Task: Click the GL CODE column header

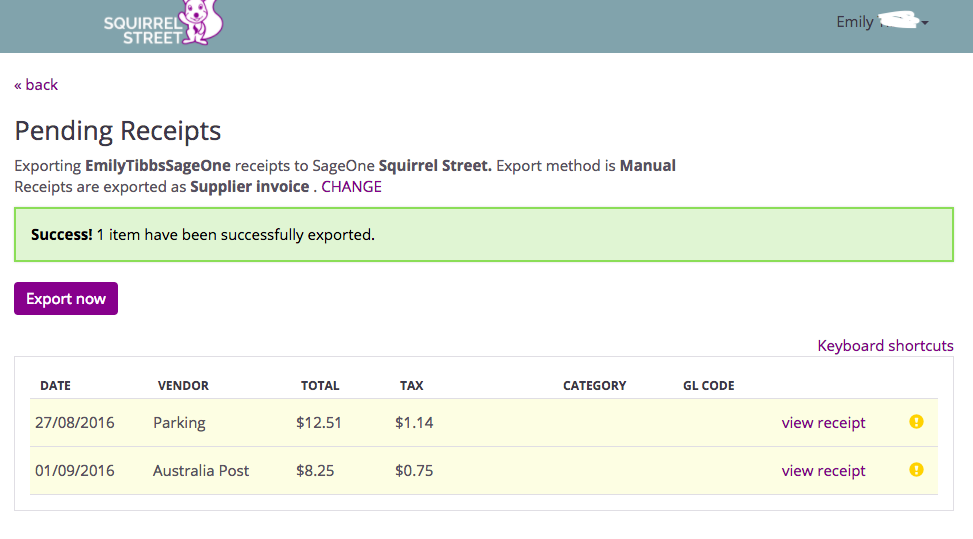Action: (x=709, y=386)
